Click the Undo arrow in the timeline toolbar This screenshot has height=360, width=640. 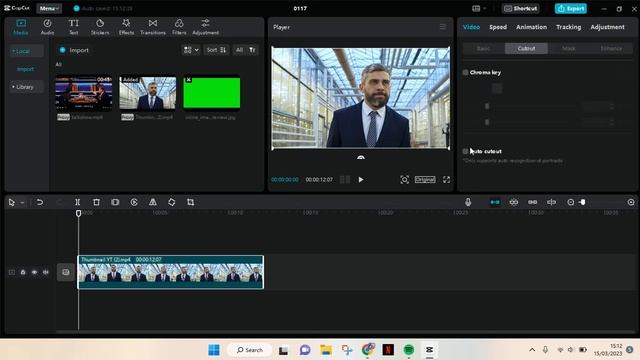click(x=40, y=202)
